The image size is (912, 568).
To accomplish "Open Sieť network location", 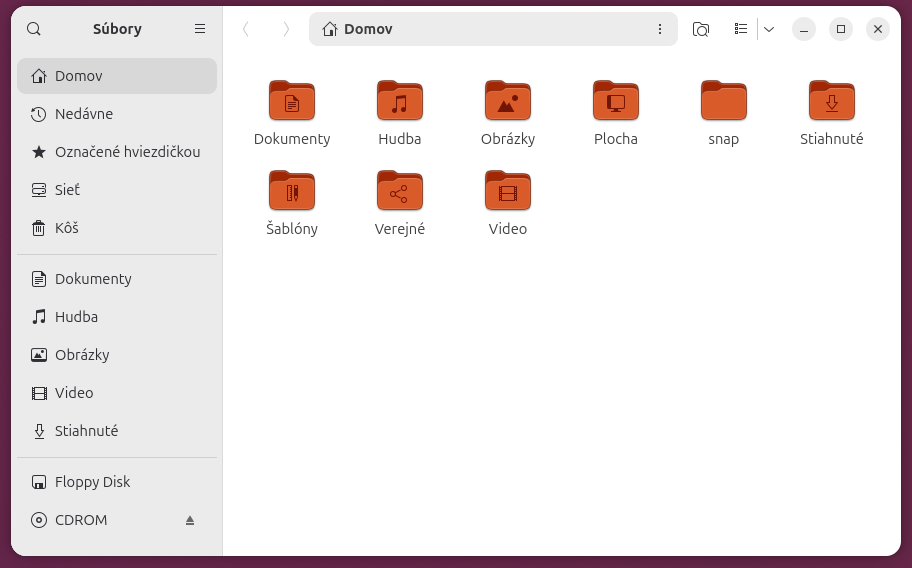I will click(x=117, y=190).
